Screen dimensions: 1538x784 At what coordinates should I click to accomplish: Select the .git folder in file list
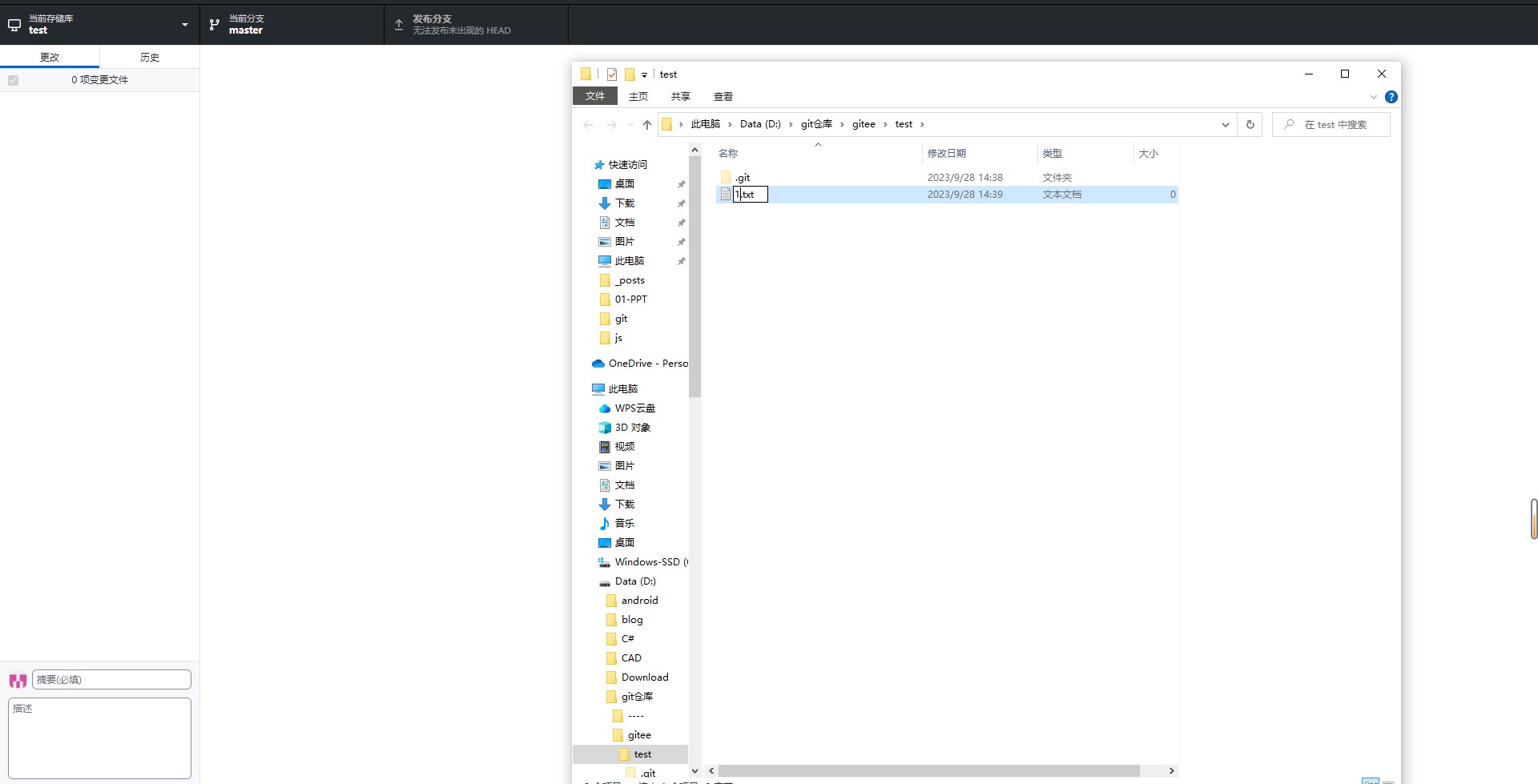pos(743,178)
